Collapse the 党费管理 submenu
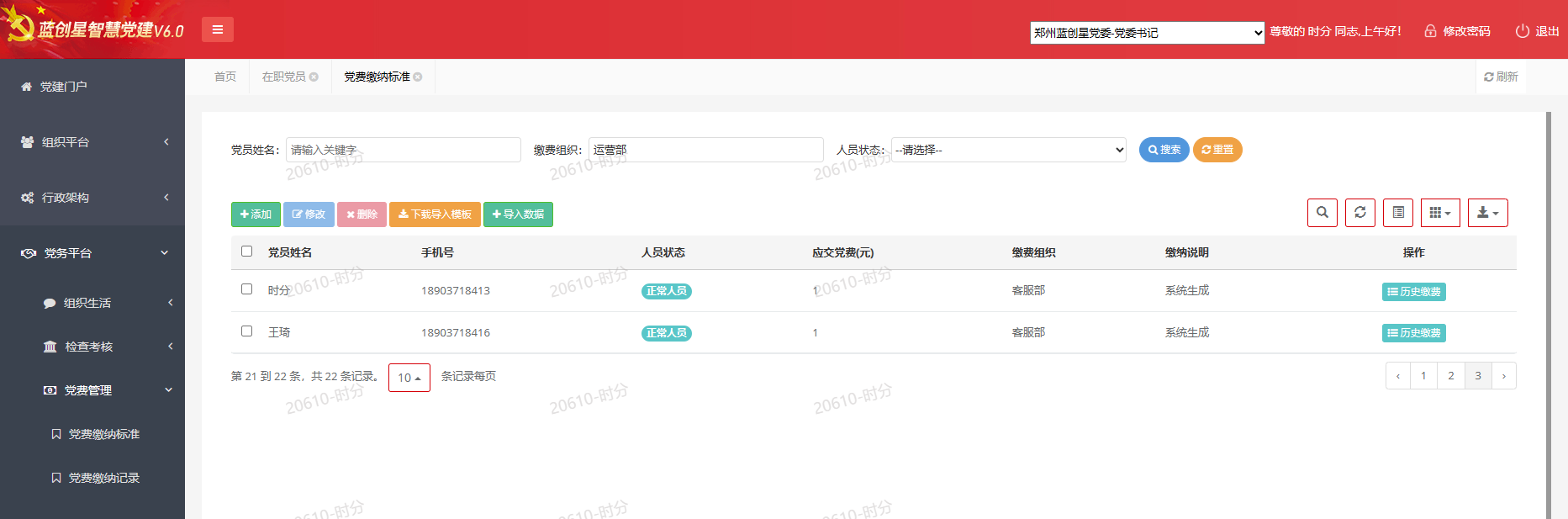Image resolution: width=1568 pixels, height=519 pixels. [92, 390]
